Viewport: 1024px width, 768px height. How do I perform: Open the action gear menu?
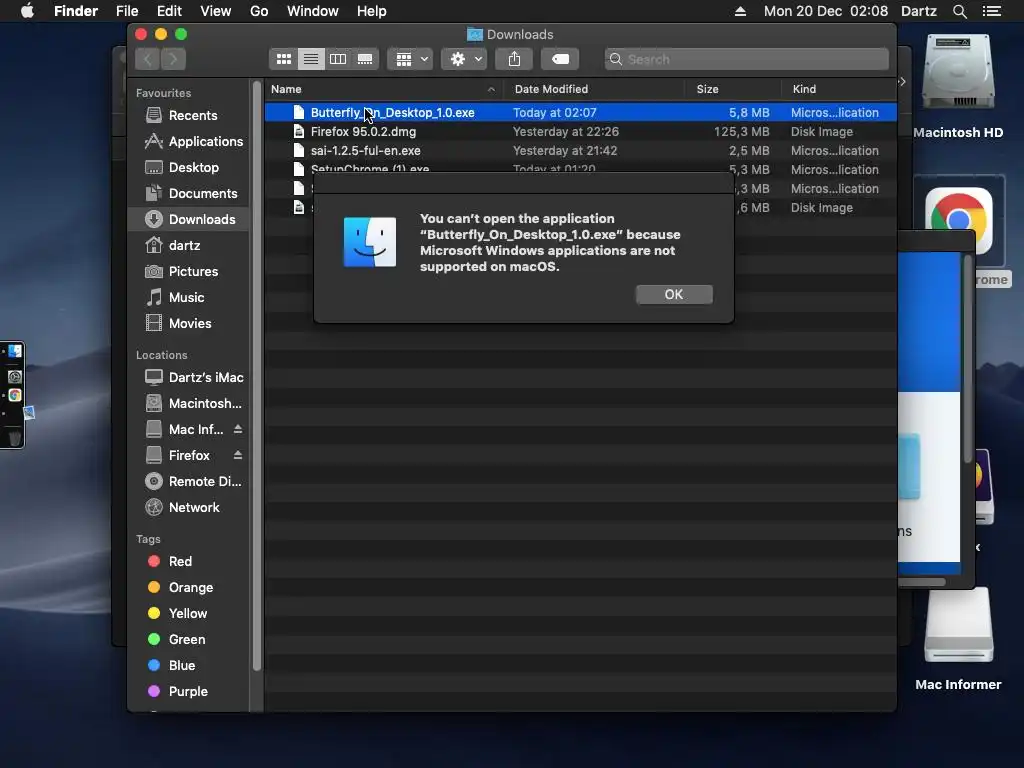coord(464,59)
